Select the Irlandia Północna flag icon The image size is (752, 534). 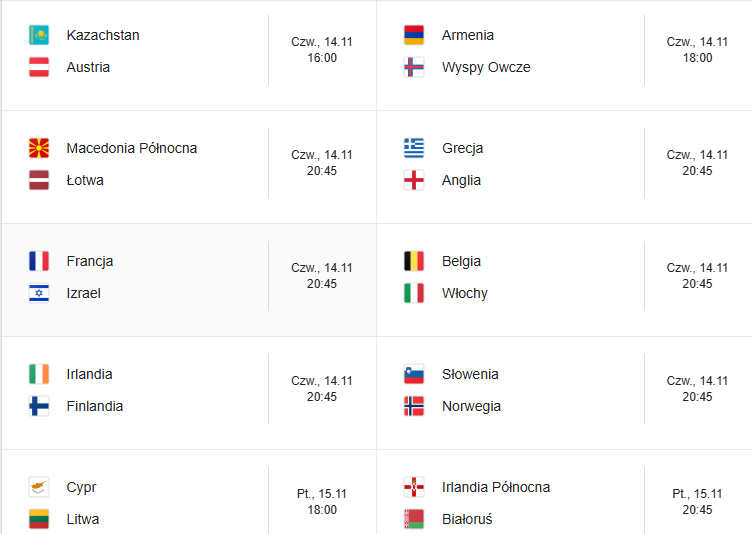[x=414, y=487]
